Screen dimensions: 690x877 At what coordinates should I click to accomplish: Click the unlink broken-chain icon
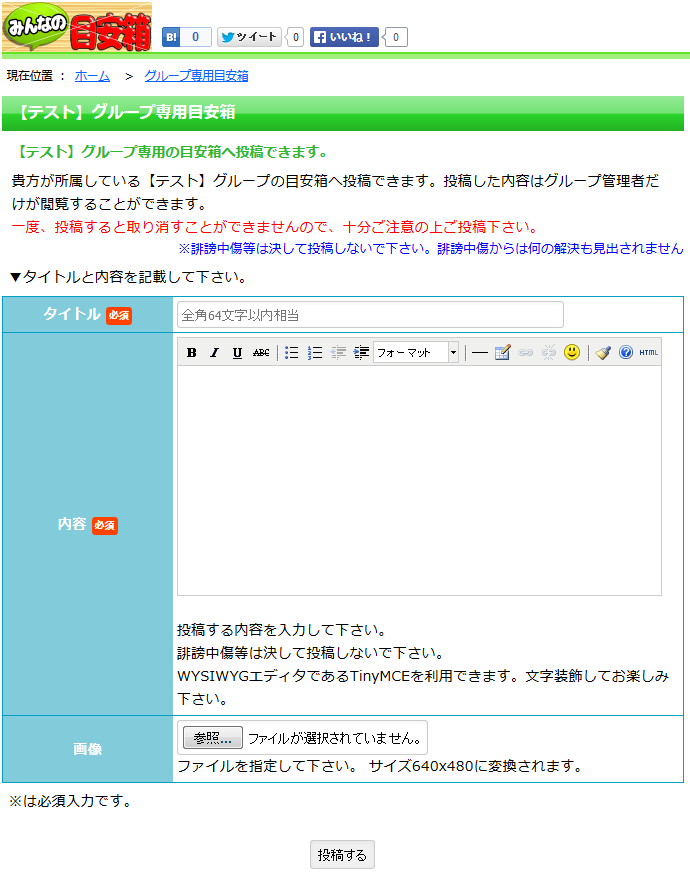(x=549, y=352)
